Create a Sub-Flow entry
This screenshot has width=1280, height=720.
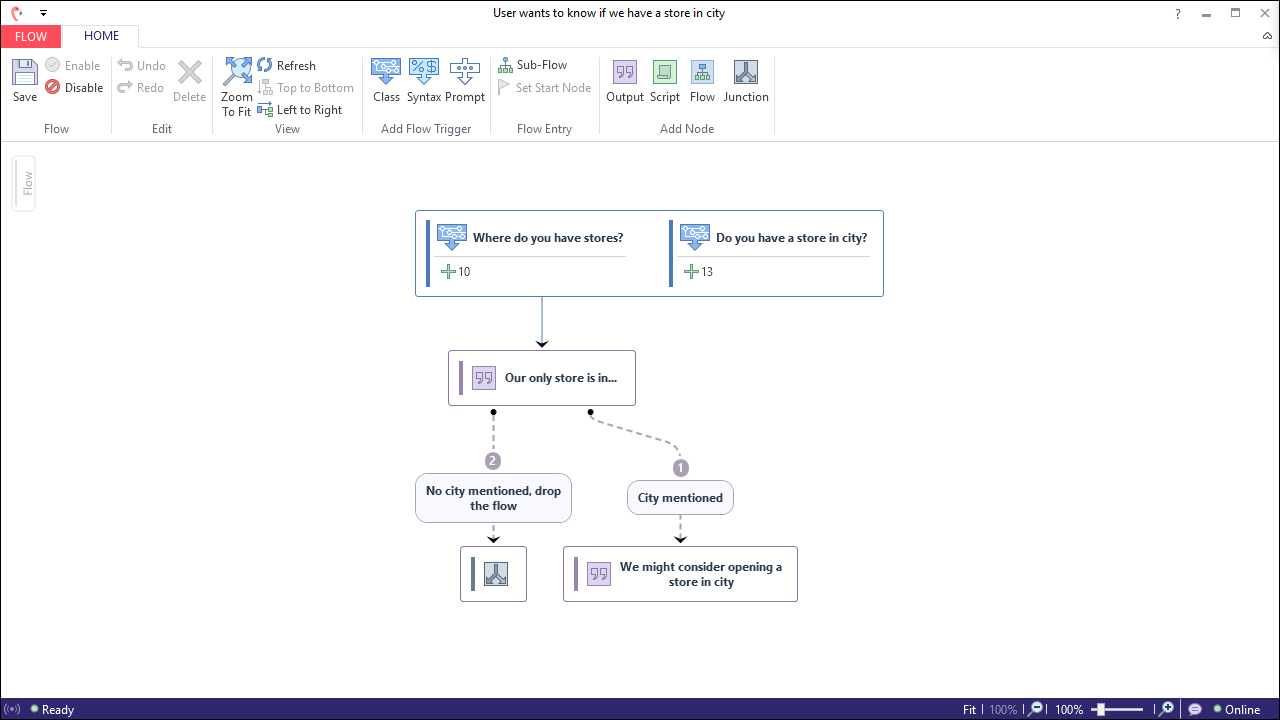[x=533, y=65]
